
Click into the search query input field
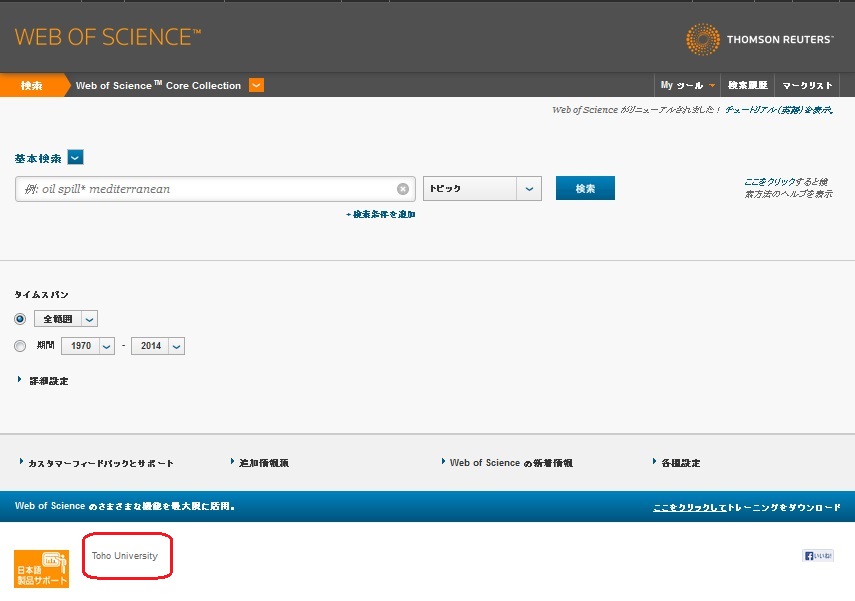pos(215,189)
